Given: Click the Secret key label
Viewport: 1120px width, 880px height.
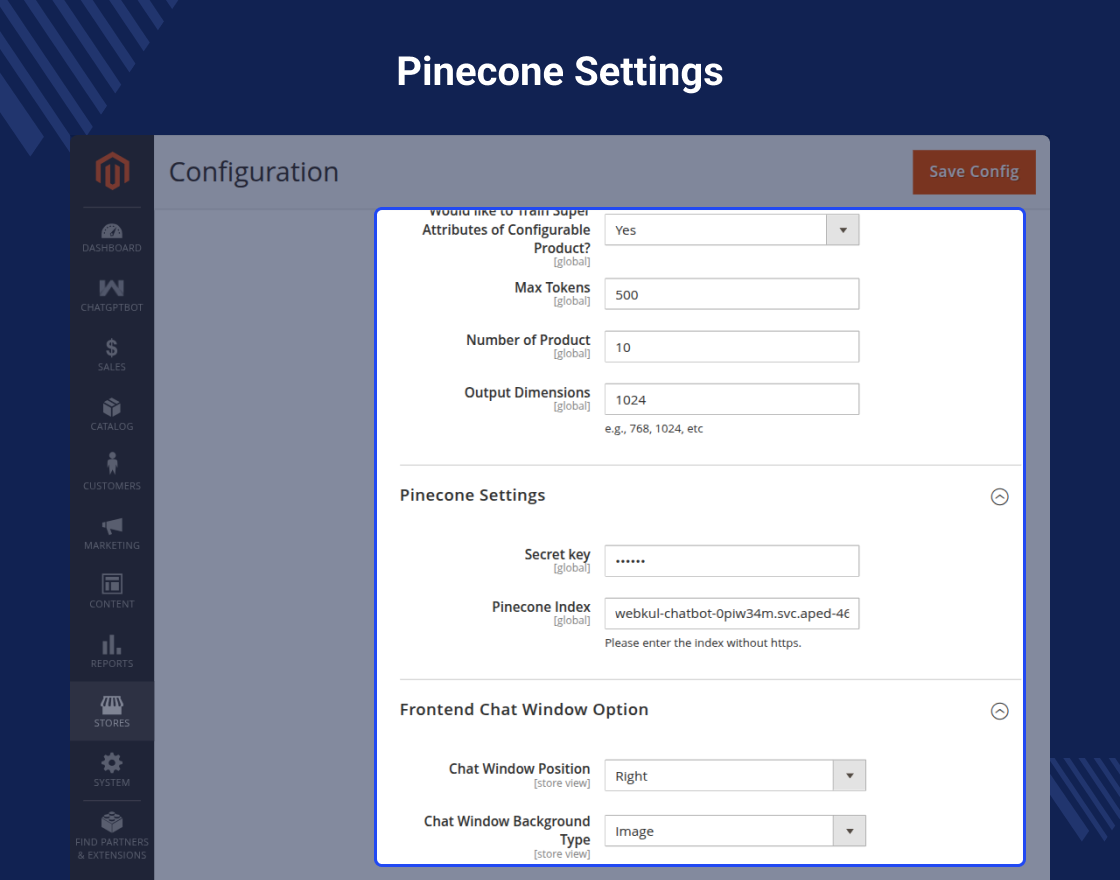Looking at the screenshot, I should pyautogui.click(x=557, y=554).
